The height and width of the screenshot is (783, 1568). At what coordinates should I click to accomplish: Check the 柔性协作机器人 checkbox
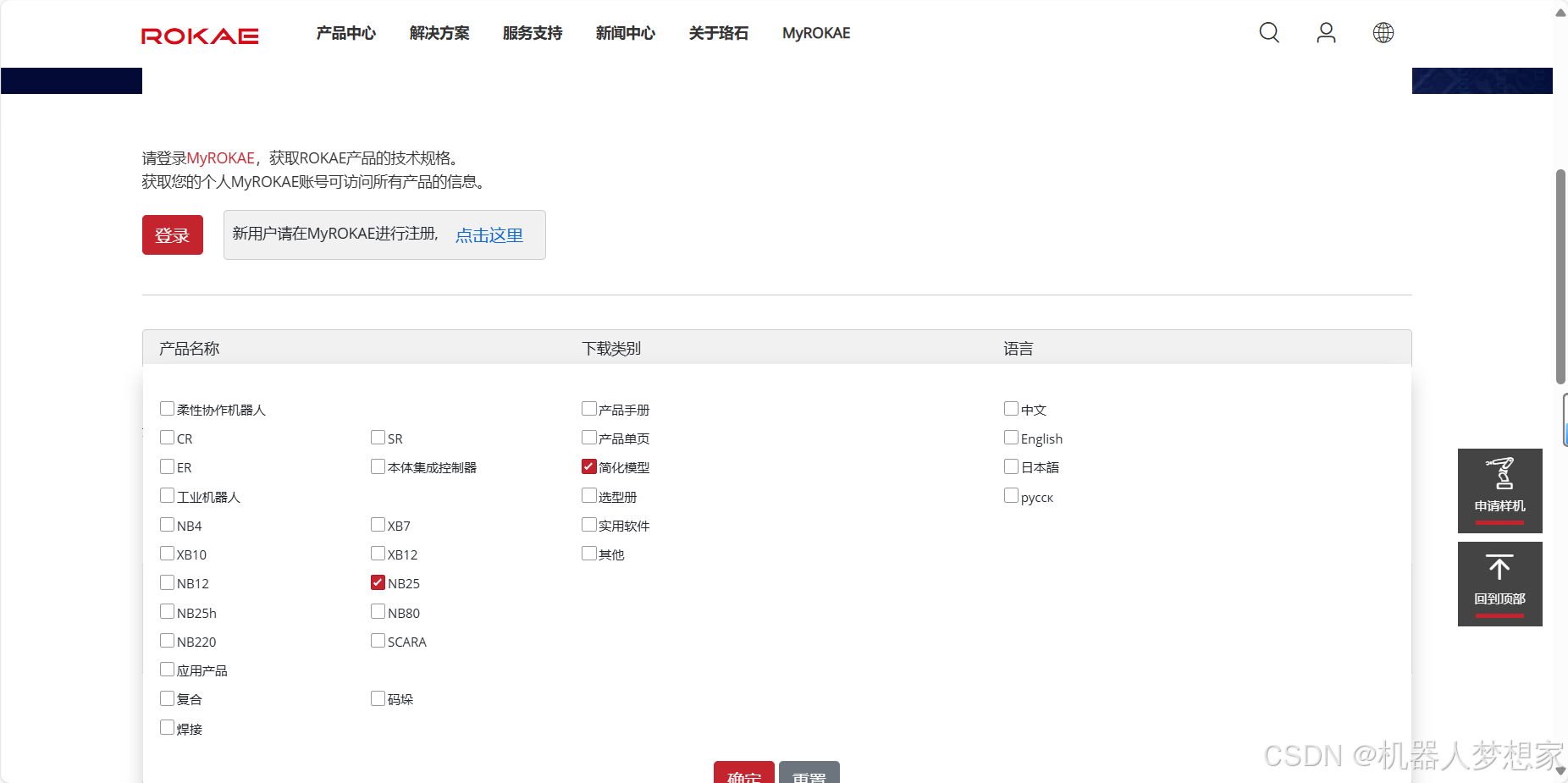(167, 409)
